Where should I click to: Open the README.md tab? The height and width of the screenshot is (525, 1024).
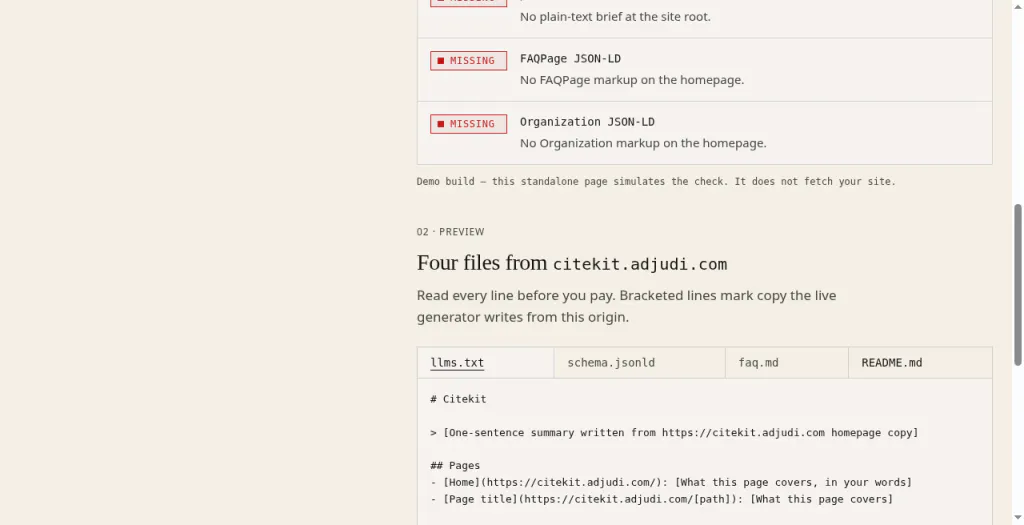point(920,362)
